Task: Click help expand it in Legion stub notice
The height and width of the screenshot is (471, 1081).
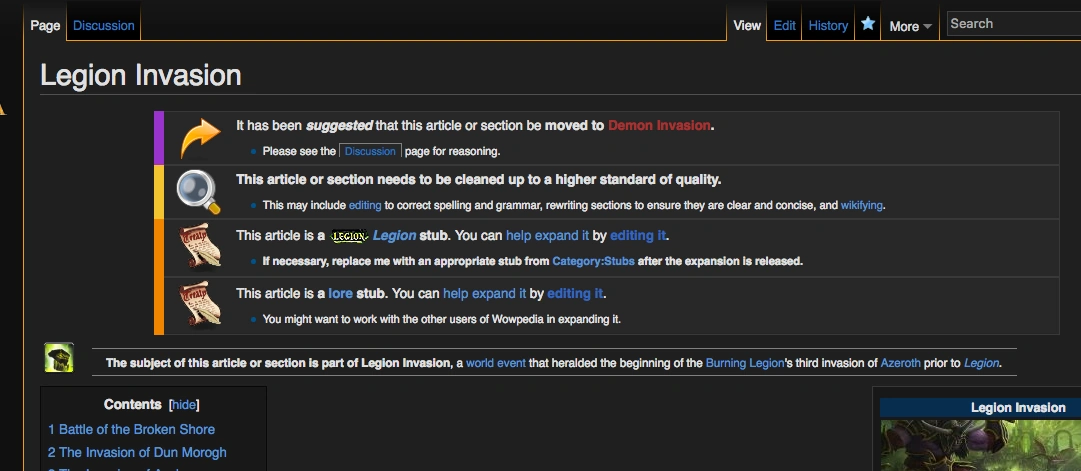Action: click(547, 236)
